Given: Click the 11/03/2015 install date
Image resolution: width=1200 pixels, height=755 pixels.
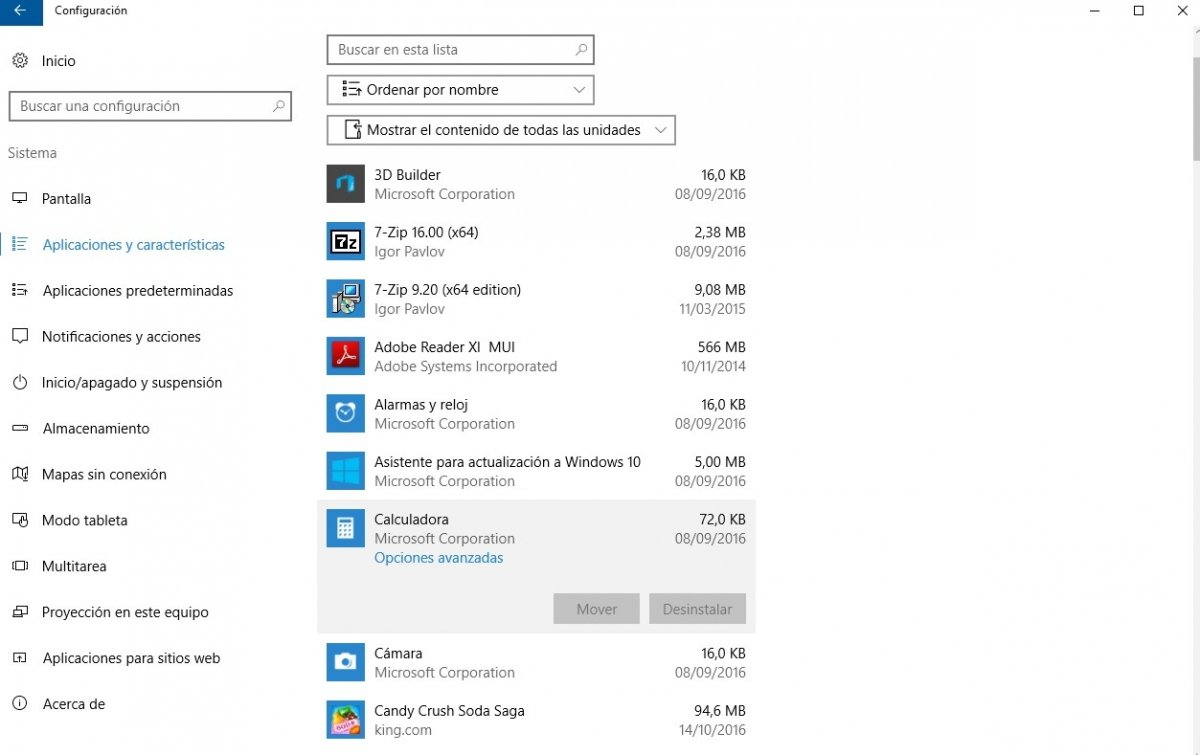Looking at the screenshot, I should (x=712, y=309).
